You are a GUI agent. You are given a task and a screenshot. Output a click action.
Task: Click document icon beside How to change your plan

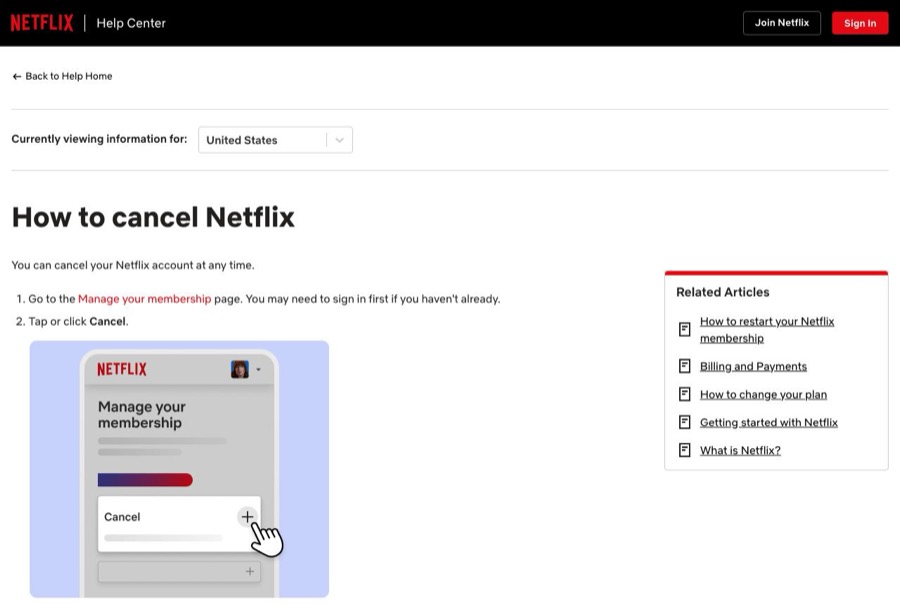tap(685, 394)
